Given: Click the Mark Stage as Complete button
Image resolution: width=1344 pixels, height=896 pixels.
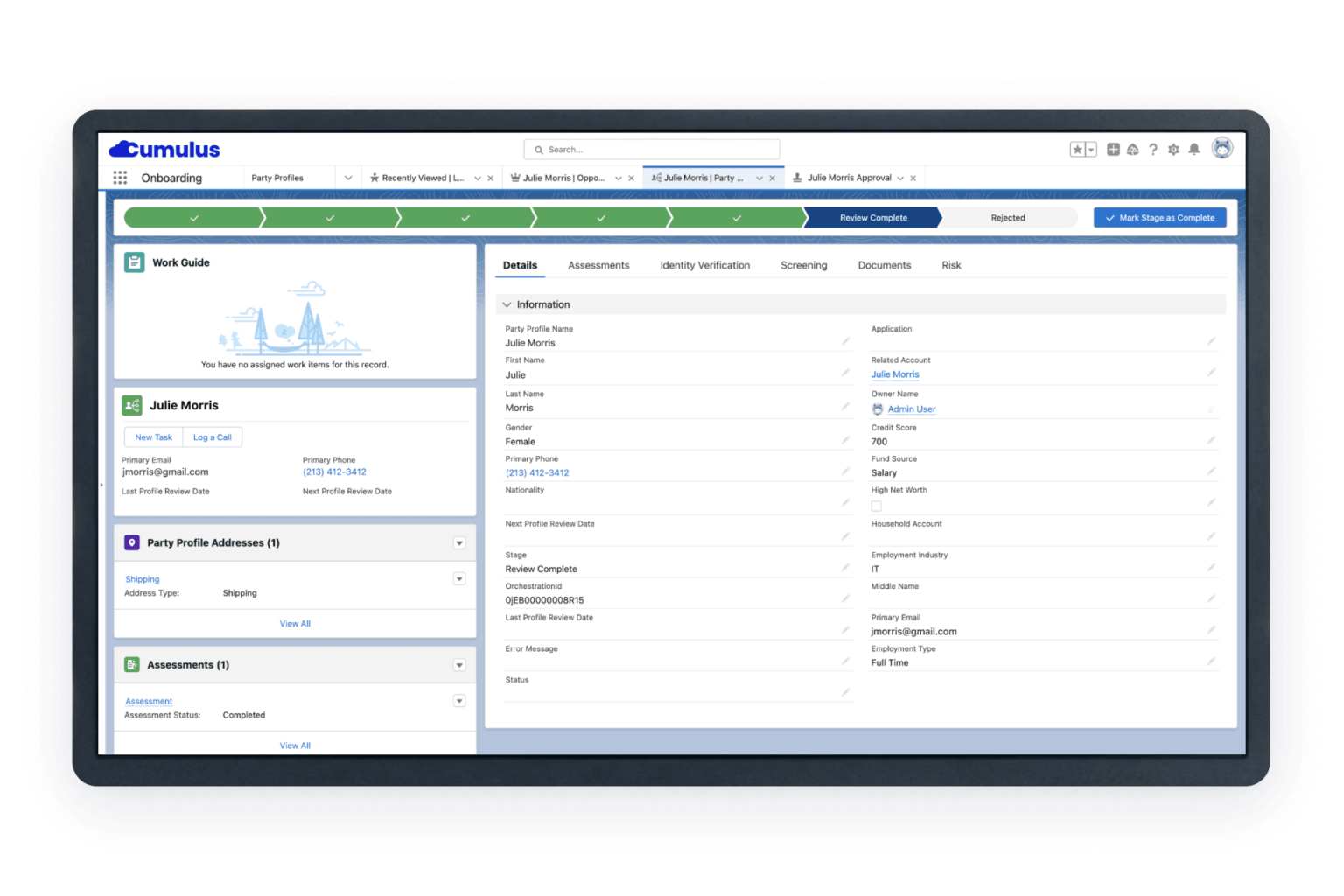Looking at the screenshot, I should pyautogui.click(x=1159, y=217).
